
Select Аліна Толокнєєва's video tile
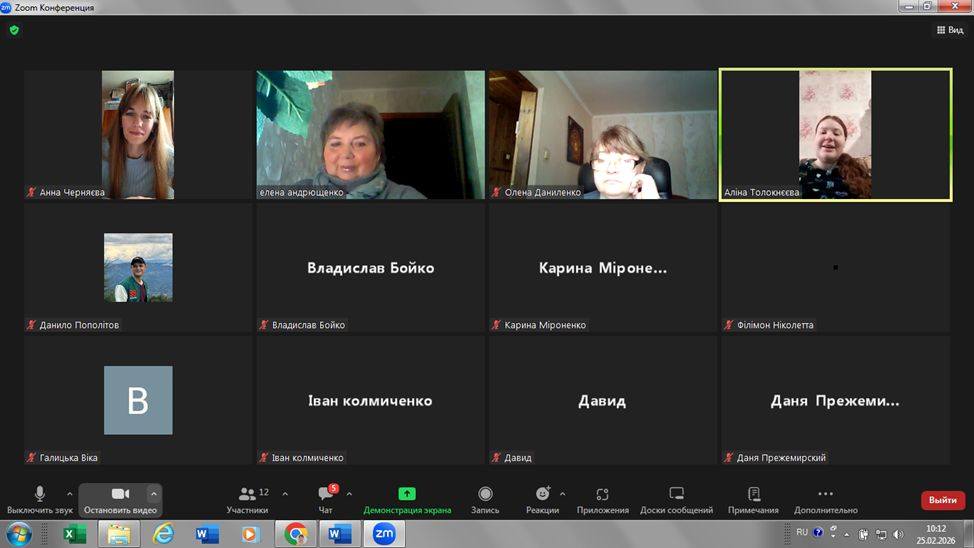pyautogui.click(x=835, y=135)
